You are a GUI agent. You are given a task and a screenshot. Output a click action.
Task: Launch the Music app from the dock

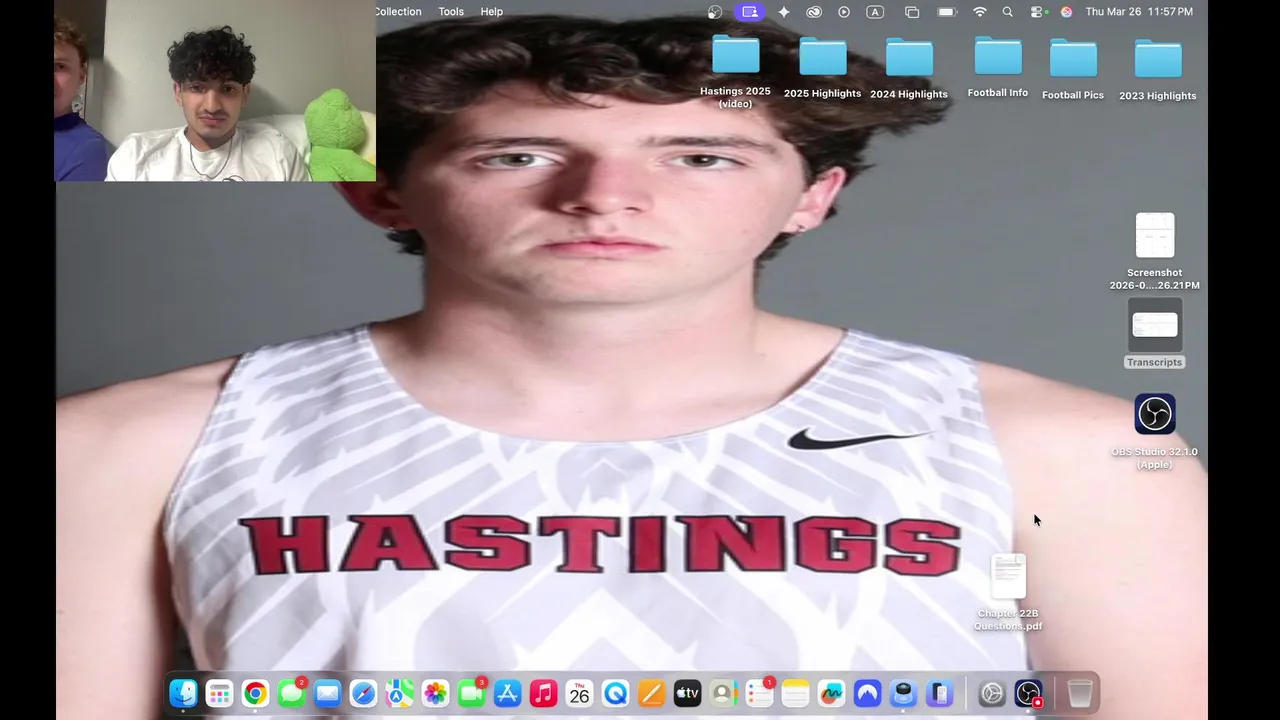tap(543, 693)
